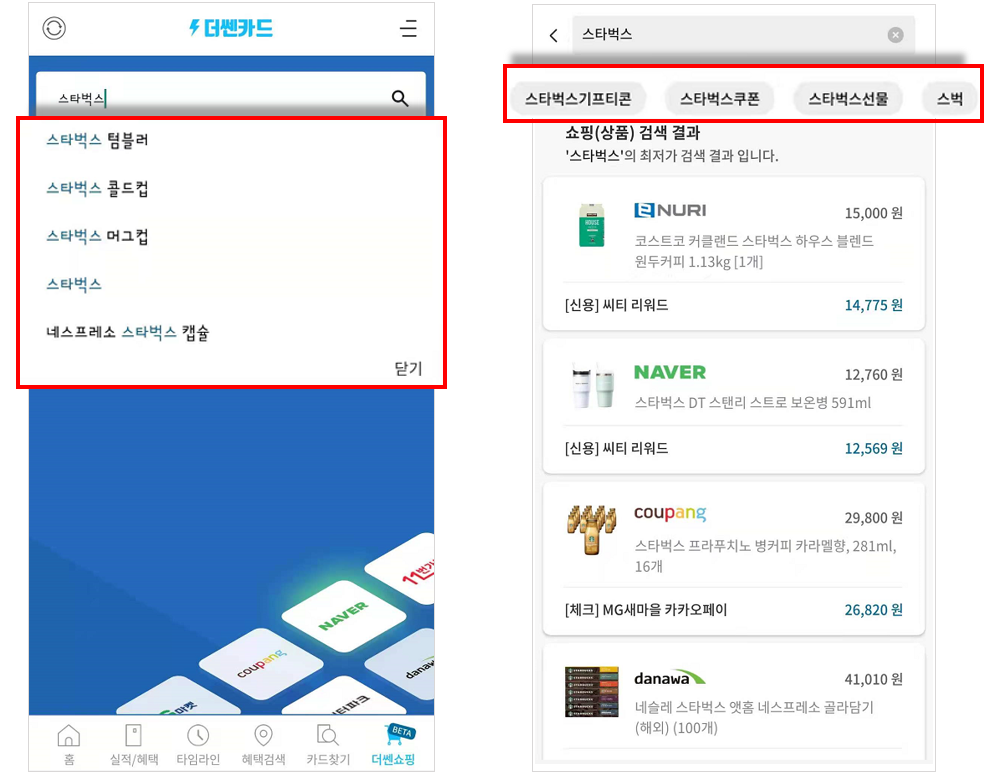Tap the 12,760 원 original price
Viewport: 992px width, 773px height.
point(874,375)
